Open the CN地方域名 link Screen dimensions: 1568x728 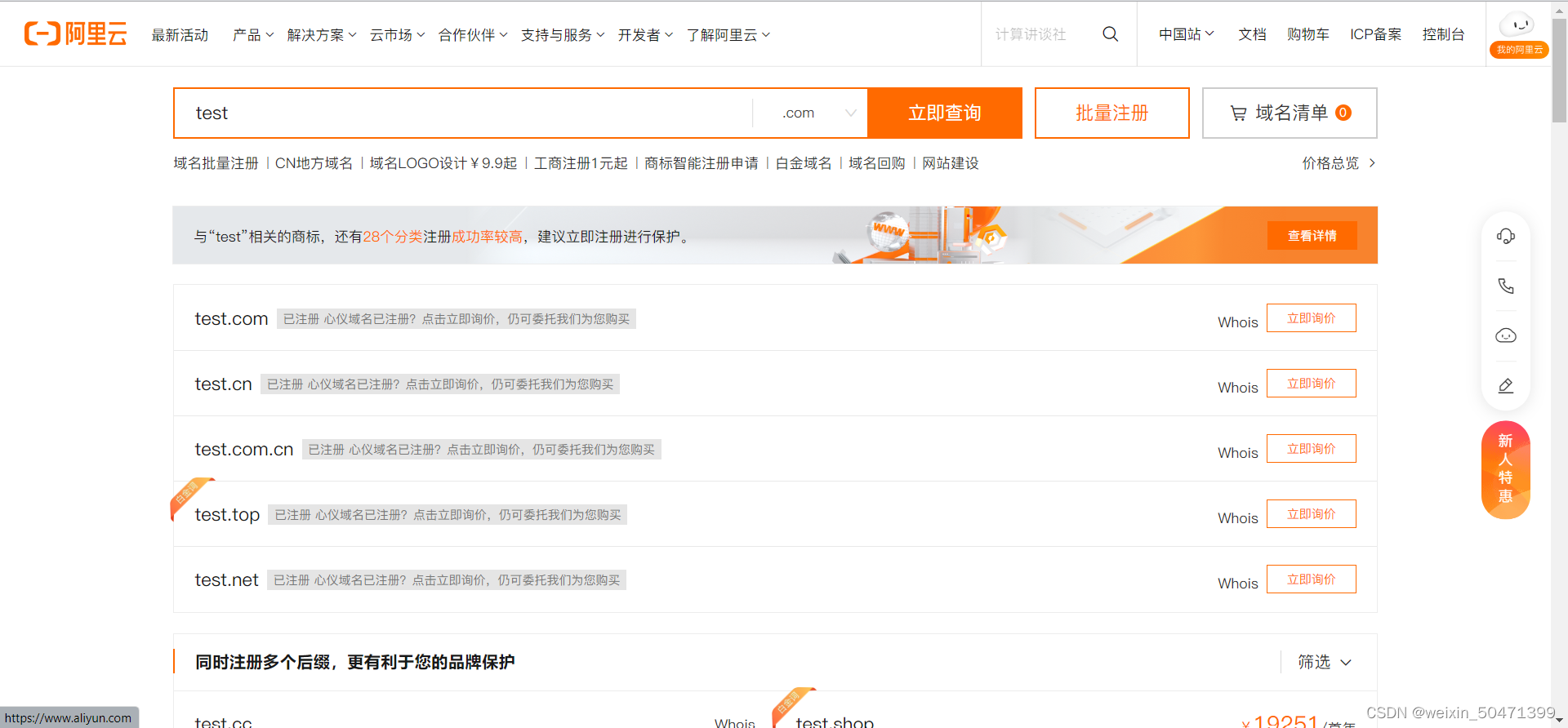[314, 163]
